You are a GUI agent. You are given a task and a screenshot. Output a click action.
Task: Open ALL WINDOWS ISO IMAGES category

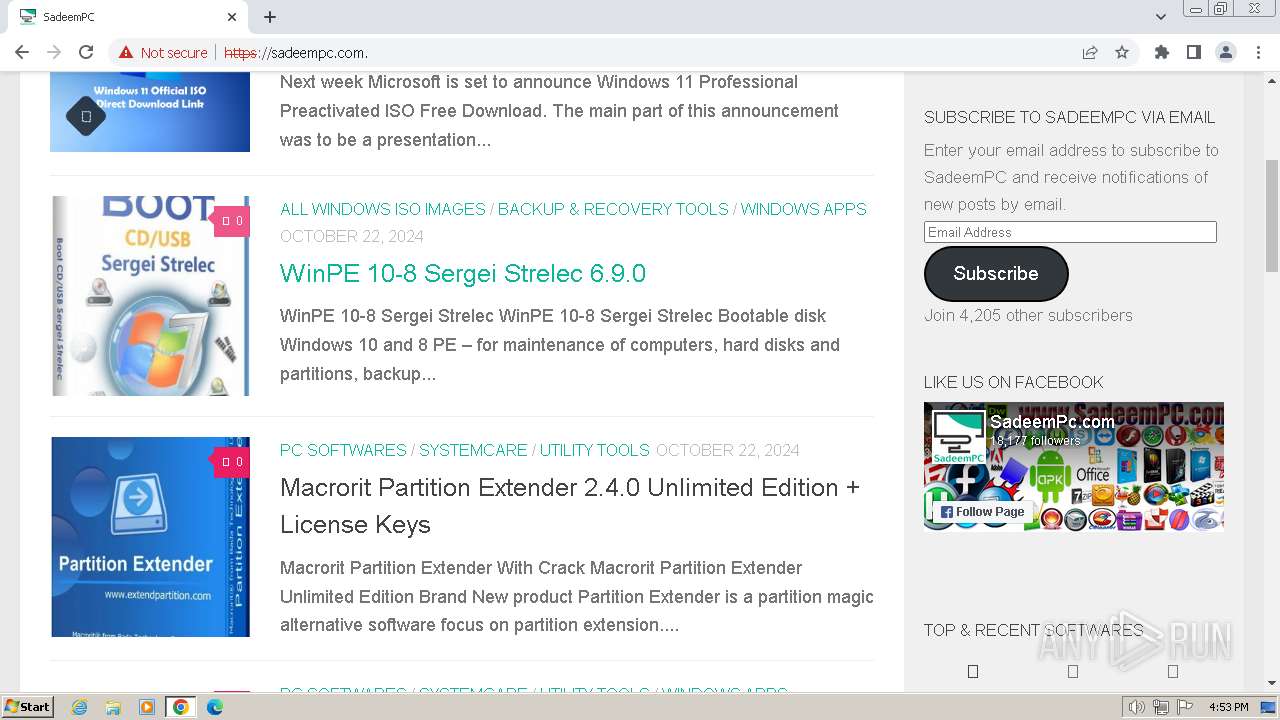pyautogui.click(x=382, y=209)
